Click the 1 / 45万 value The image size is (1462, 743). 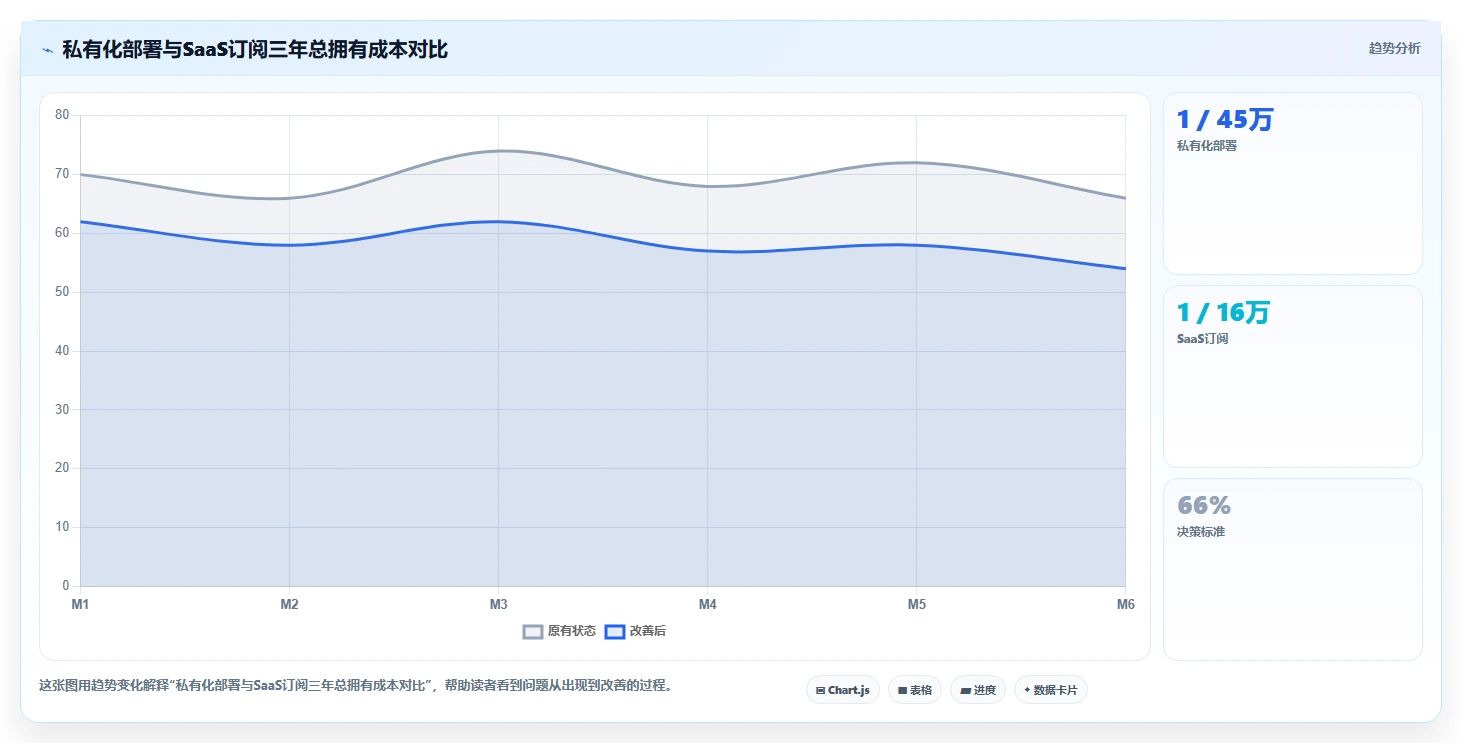[1225, 120]
